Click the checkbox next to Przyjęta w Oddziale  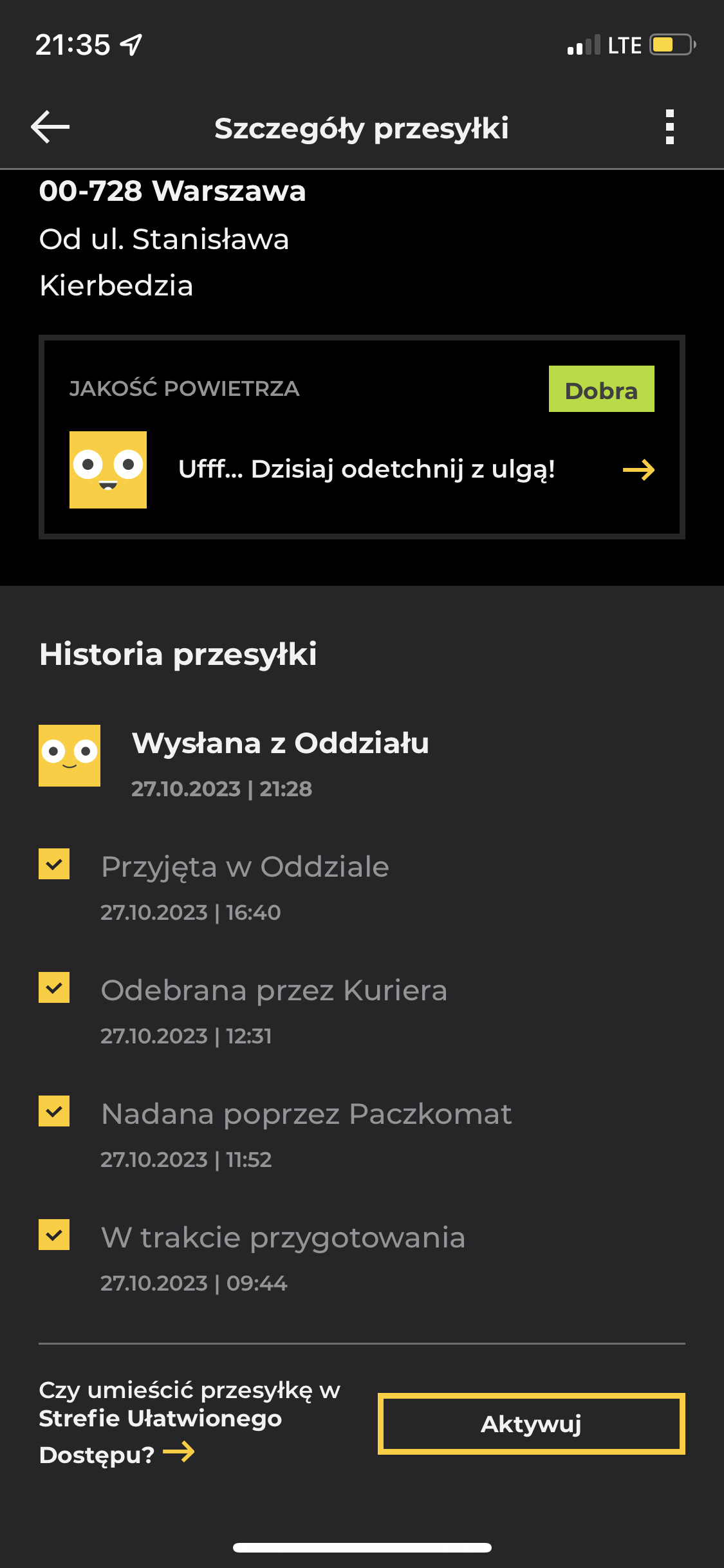pos(54,864)
